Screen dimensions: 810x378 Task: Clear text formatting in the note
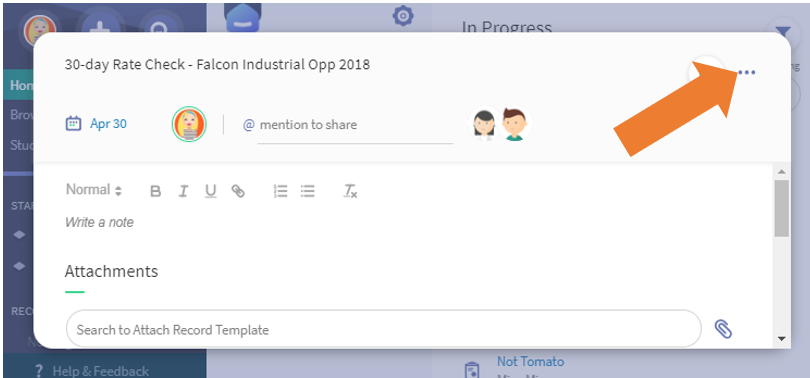click(351, 192)
